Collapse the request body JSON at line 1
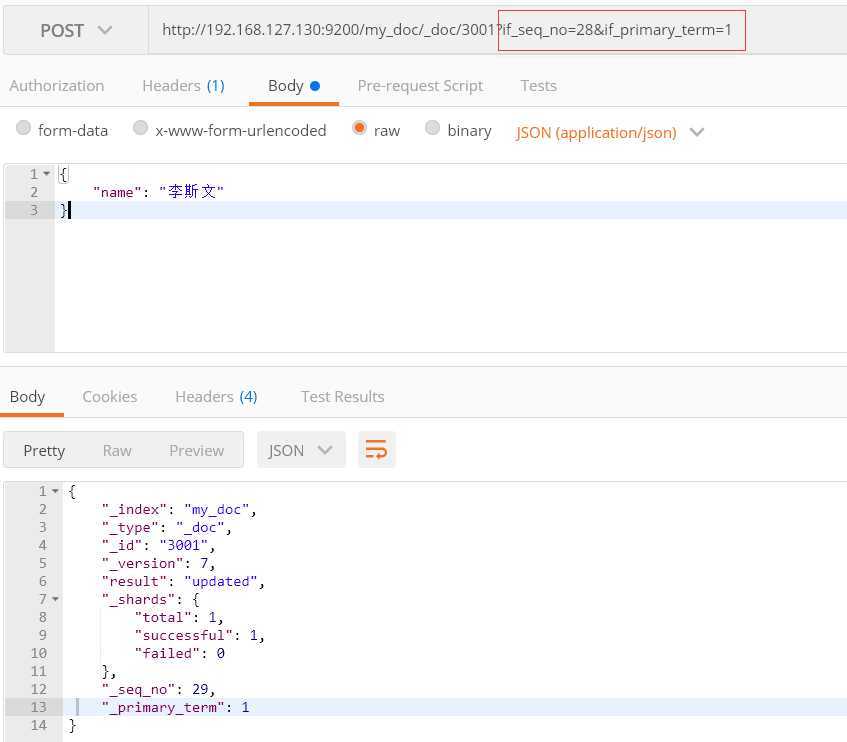 [46, 174]
